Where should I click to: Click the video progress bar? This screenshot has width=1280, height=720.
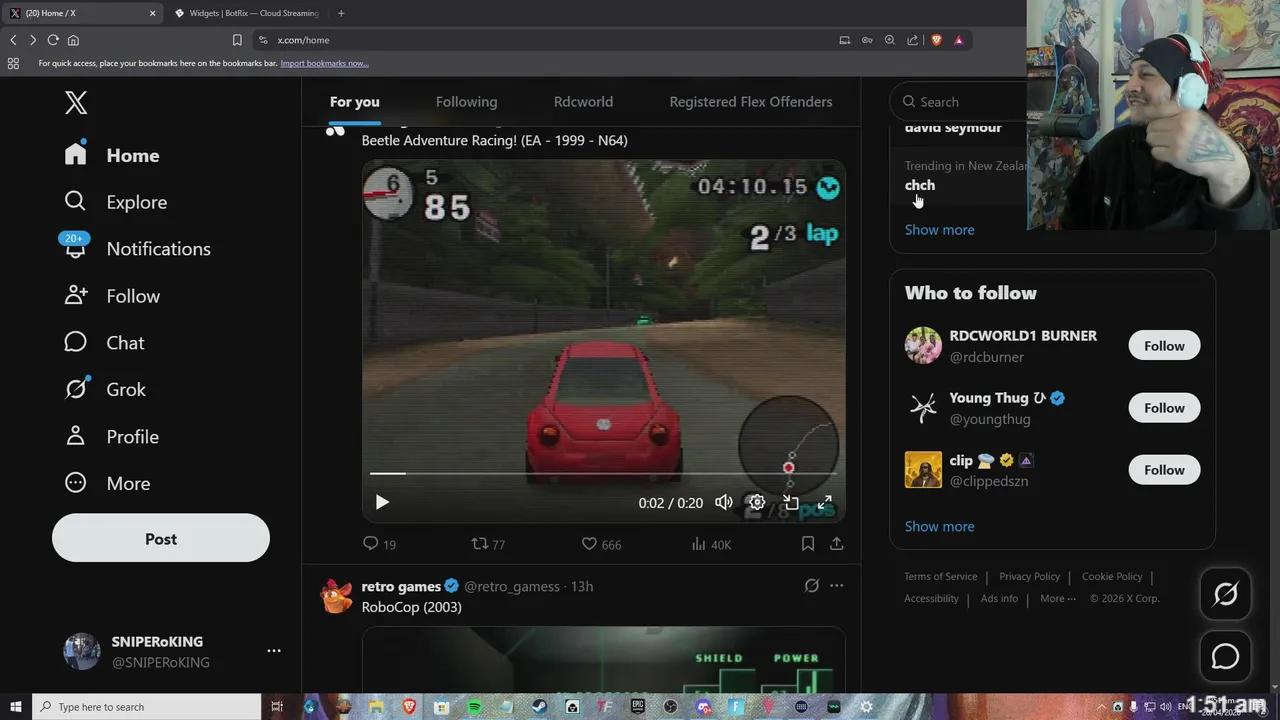point(603,474)
